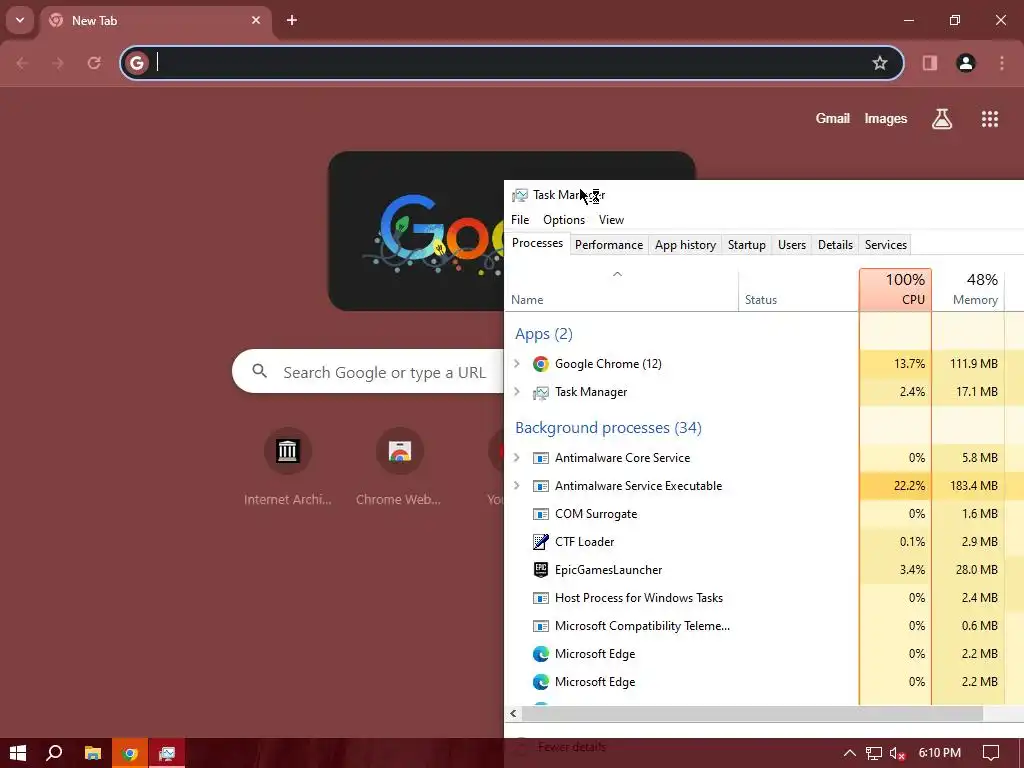Show hidden tray icons chevron

[850, 753]
